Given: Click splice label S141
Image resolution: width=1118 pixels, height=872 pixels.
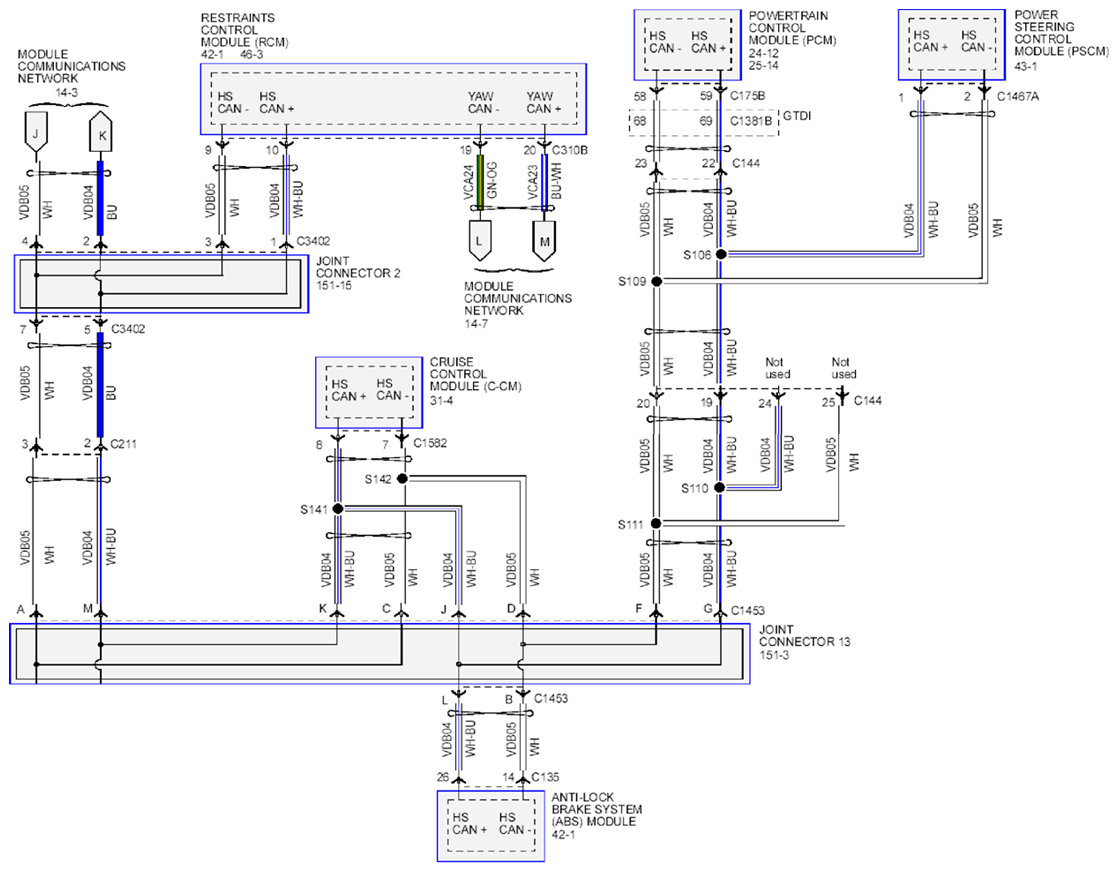Looking at the screenshot, I should point(314,510).
